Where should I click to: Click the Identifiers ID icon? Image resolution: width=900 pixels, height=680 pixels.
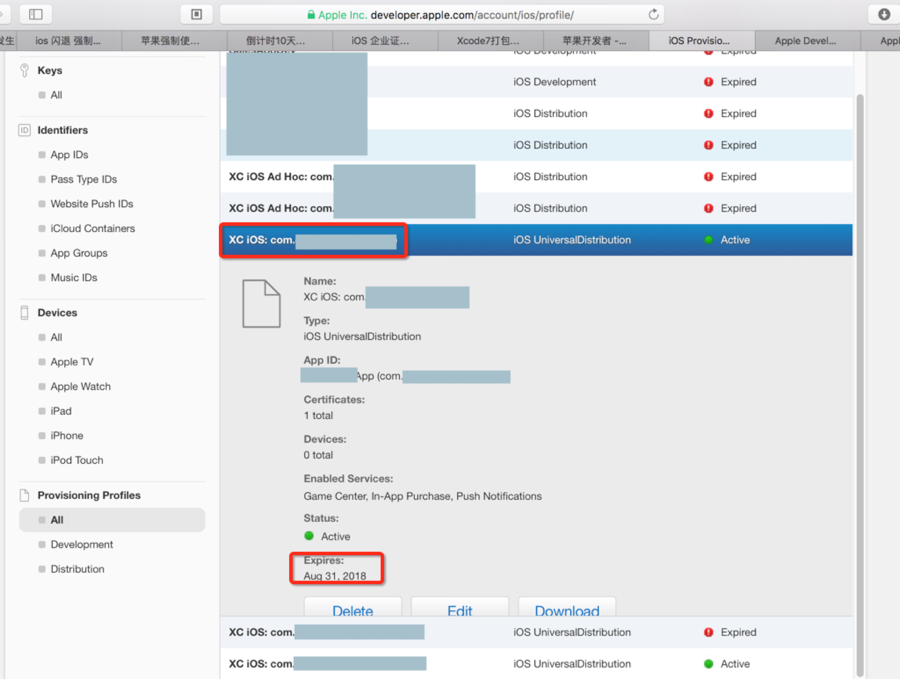(24, 130)
